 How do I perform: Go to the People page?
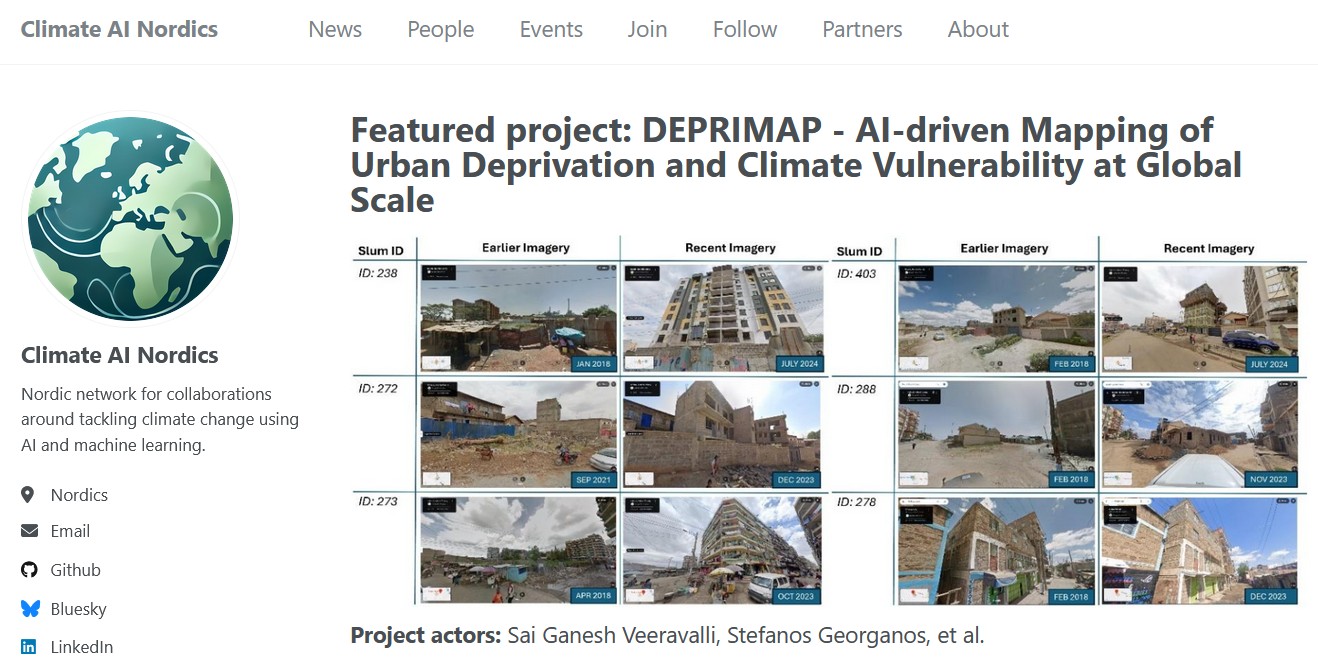click(440, 30)
